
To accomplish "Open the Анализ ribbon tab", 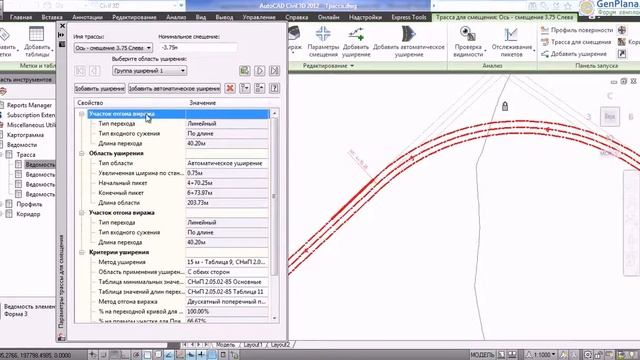I will [x=176, y=17].
